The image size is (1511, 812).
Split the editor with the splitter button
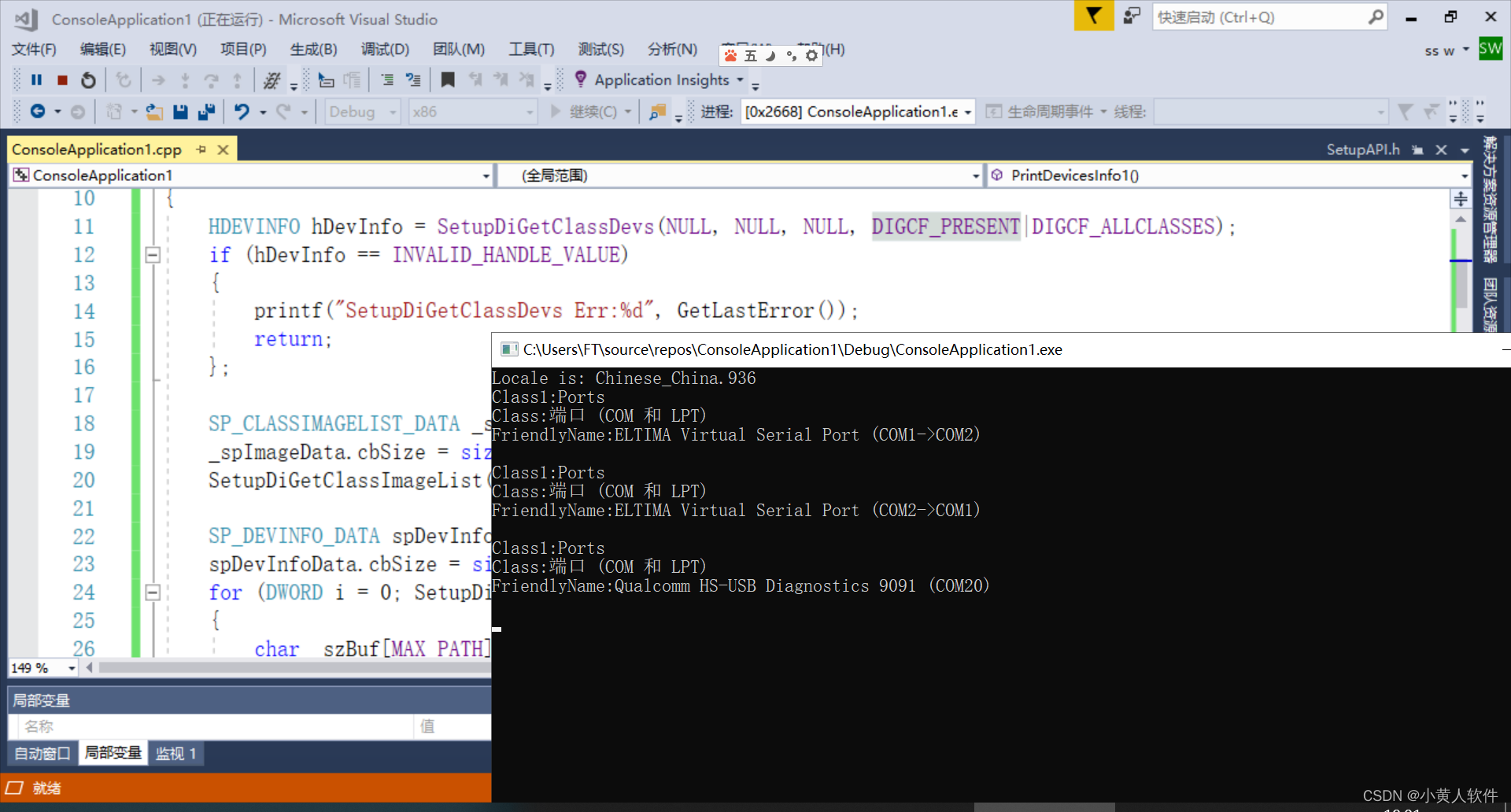[x=1461, y=199]
